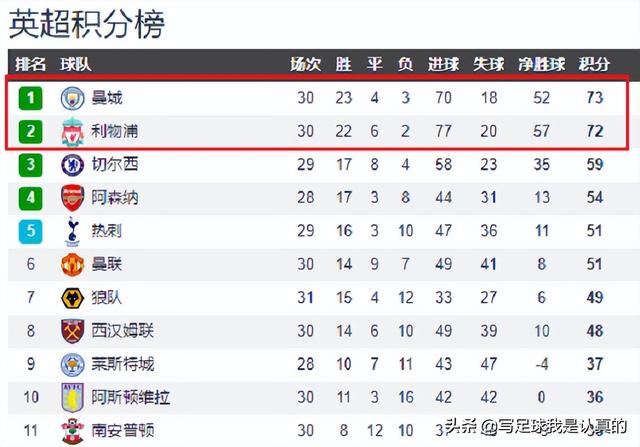640x447 pixels.
Task: Click the Tottenham cockerel logo
Action: point(73,231)
